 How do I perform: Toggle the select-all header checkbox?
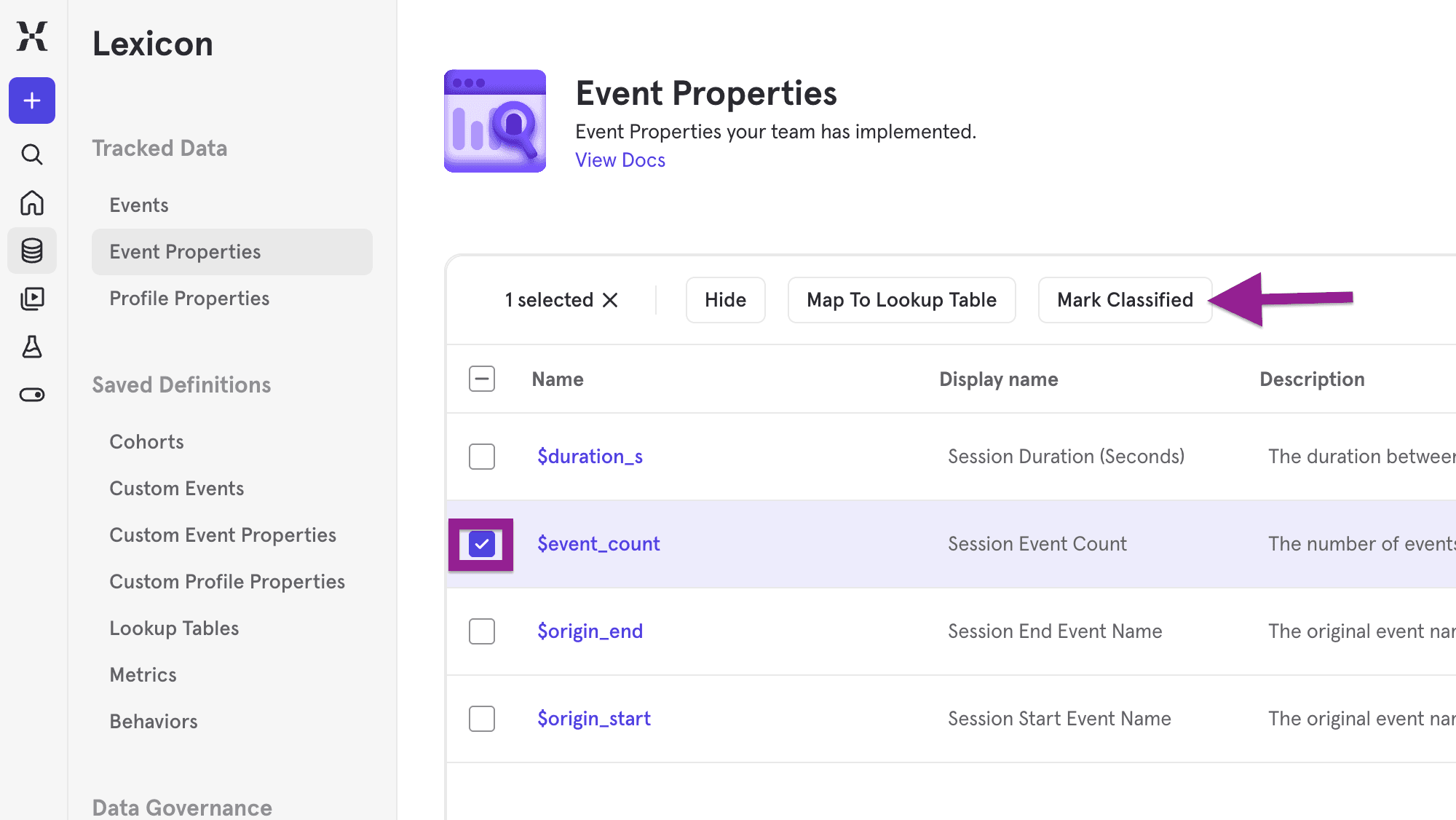click(482, 379)
